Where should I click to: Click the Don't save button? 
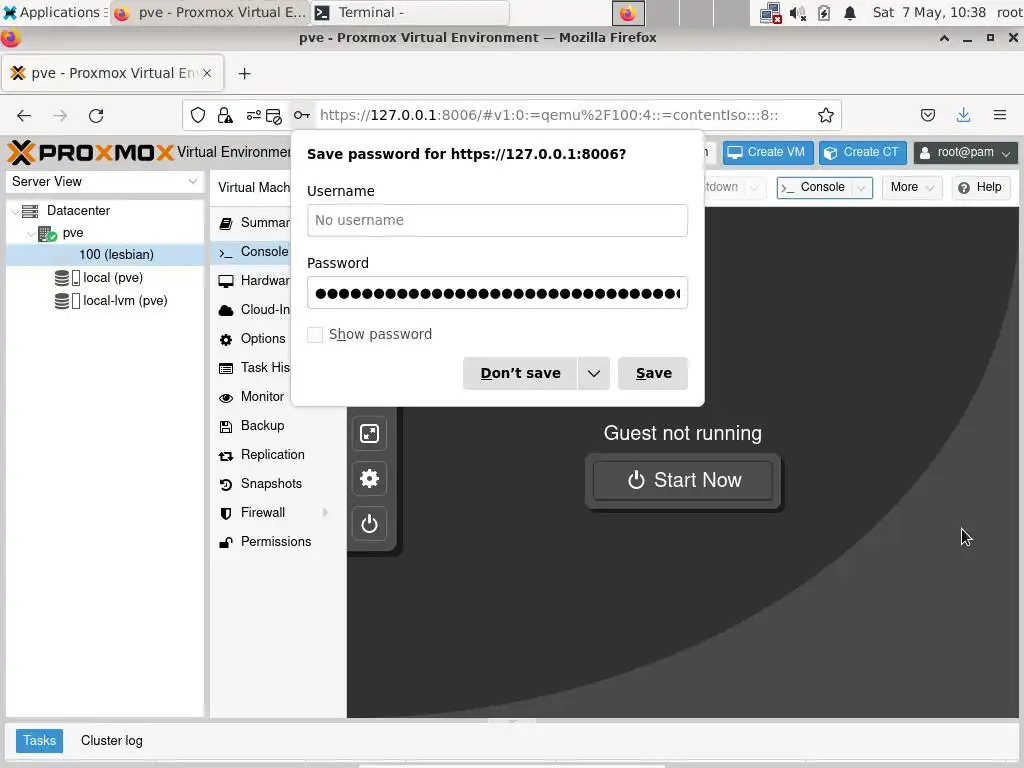[520, 374]
